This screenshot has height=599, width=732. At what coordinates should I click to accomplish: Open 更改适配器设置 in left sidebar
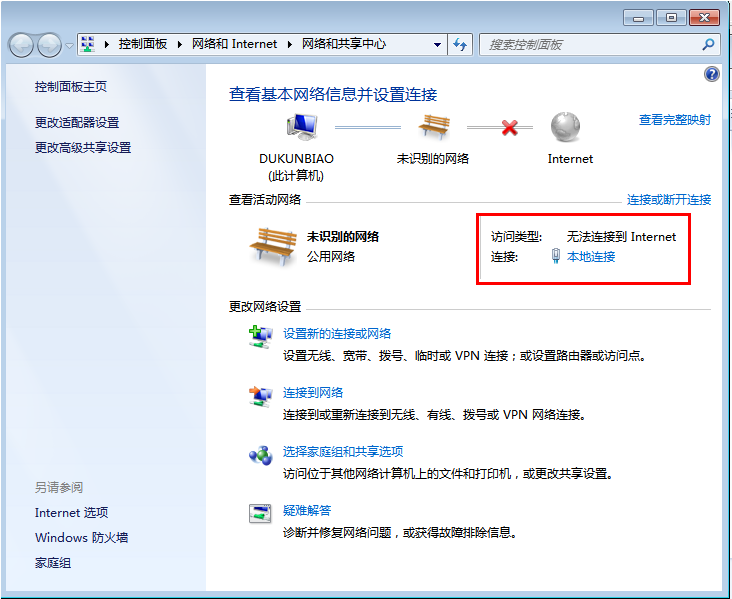77,122
